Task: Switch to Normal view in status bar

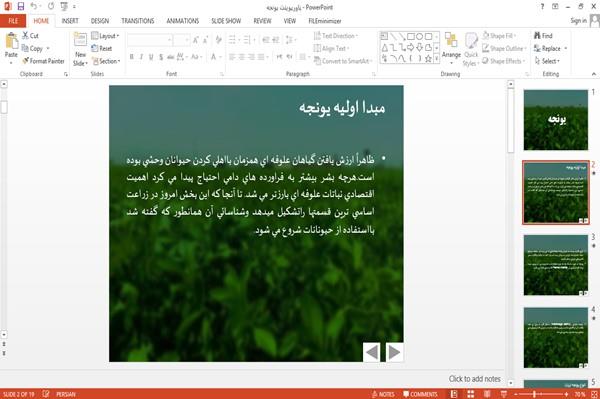Action: tap(454, 394)
